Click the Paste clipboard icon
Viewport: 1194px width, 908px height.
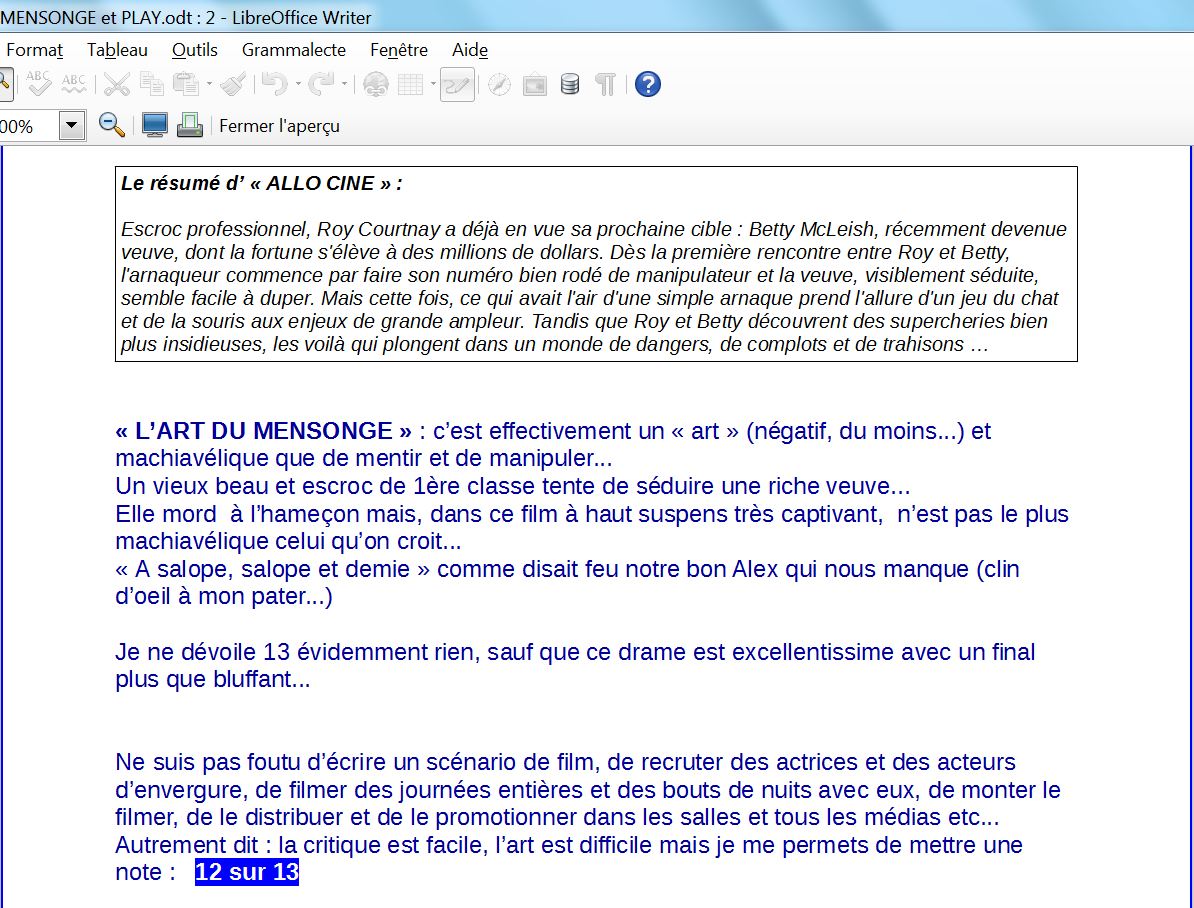click(186, 84)
